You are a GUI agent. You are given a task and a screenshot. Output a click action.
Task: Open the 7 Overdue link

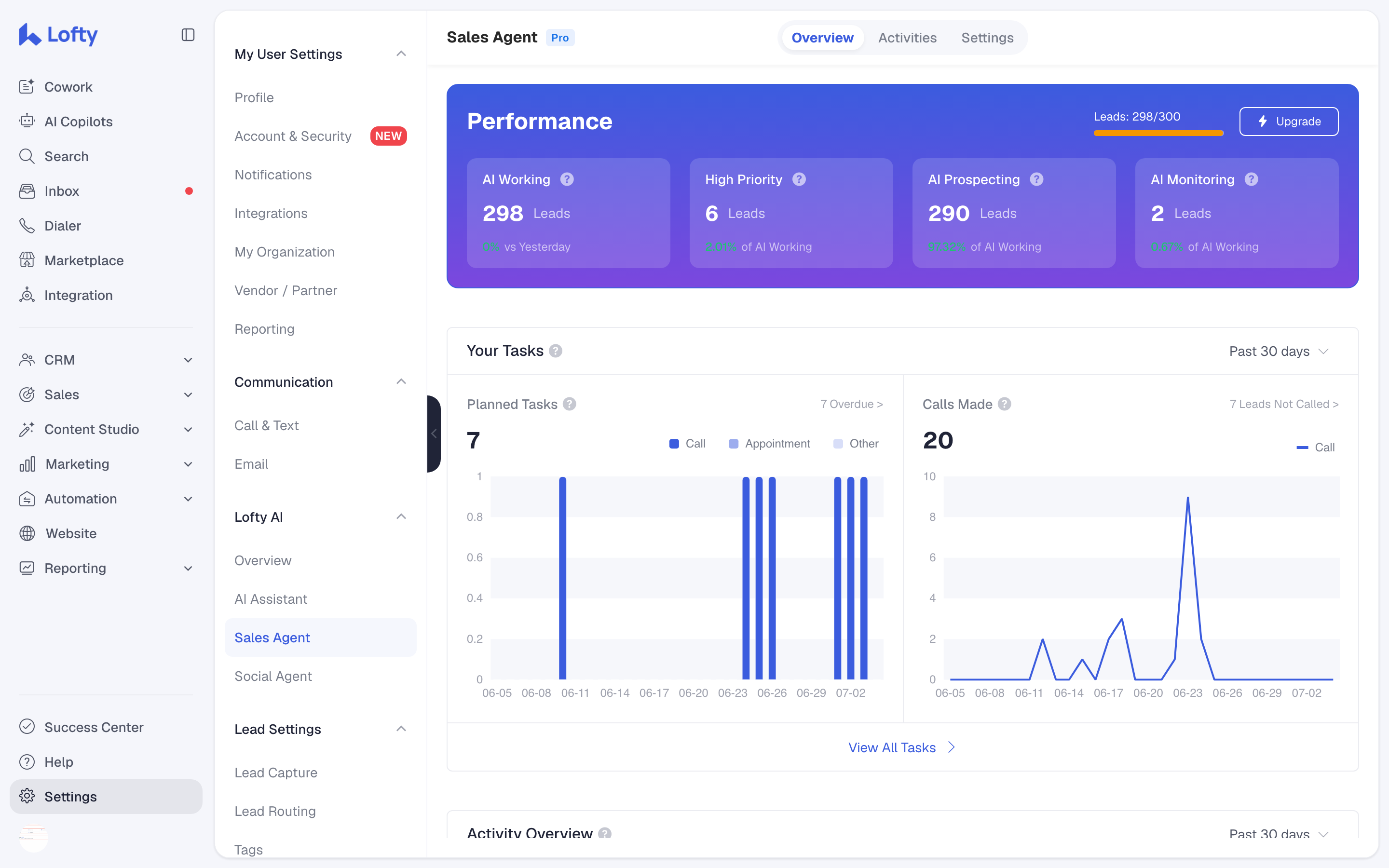coord(851,404)
